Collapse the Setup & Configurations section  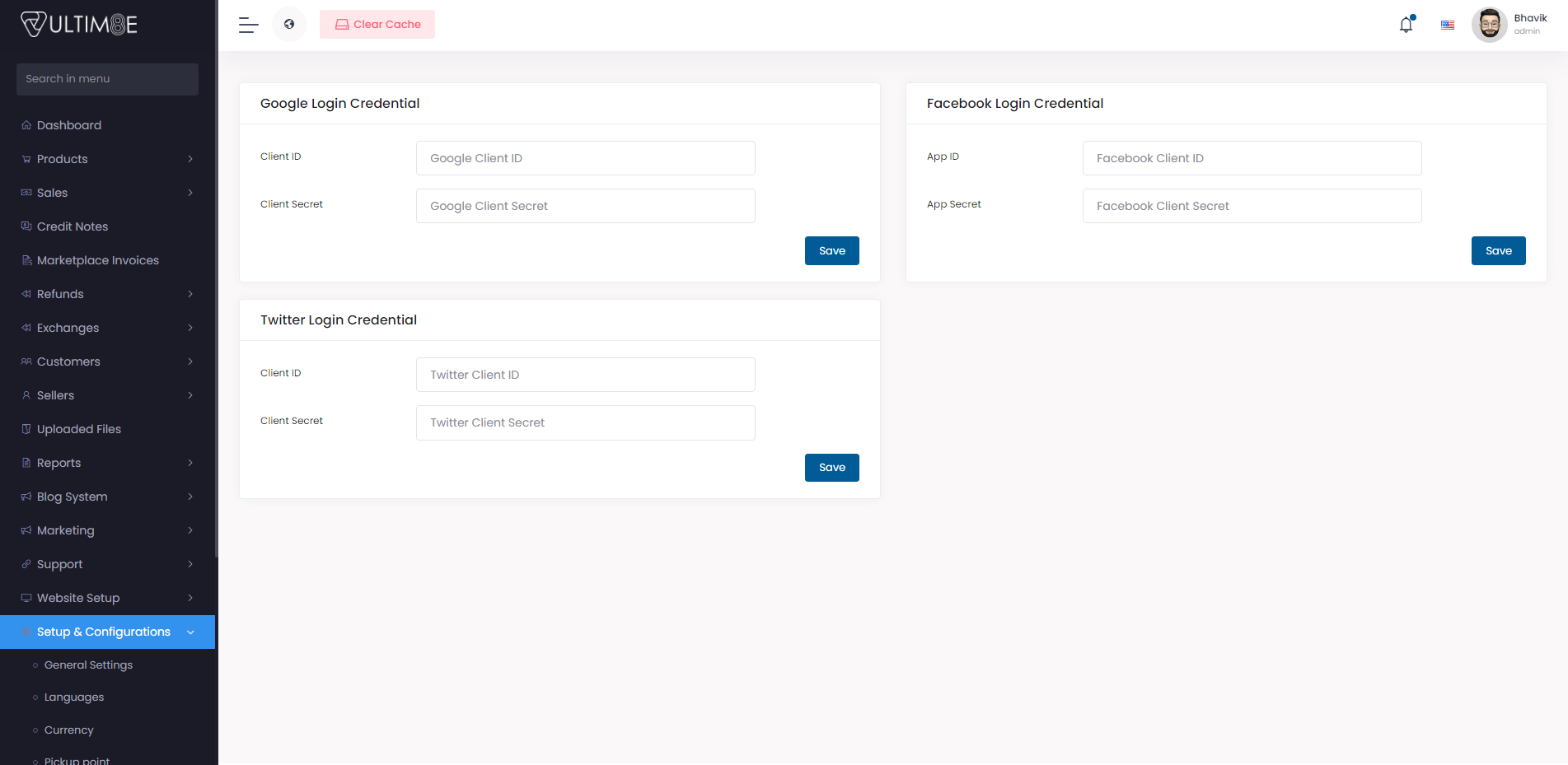point(190,632)
